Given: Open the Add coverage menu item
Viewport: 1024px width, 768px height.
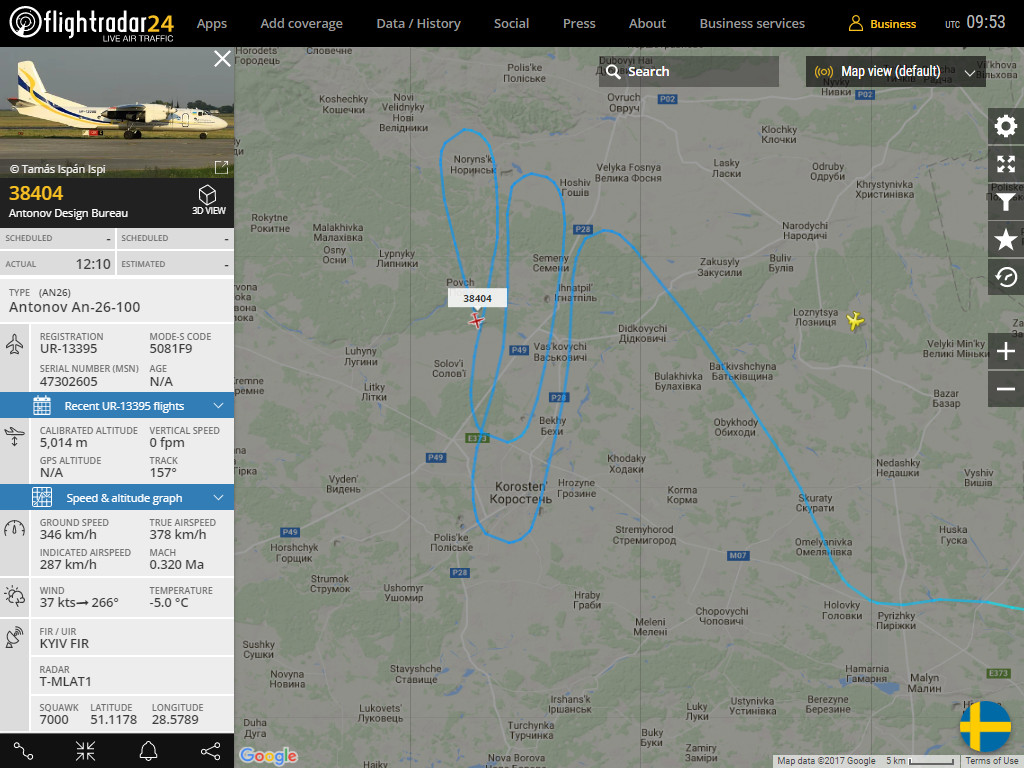Looking at the screenshot, I should (302, 24).
